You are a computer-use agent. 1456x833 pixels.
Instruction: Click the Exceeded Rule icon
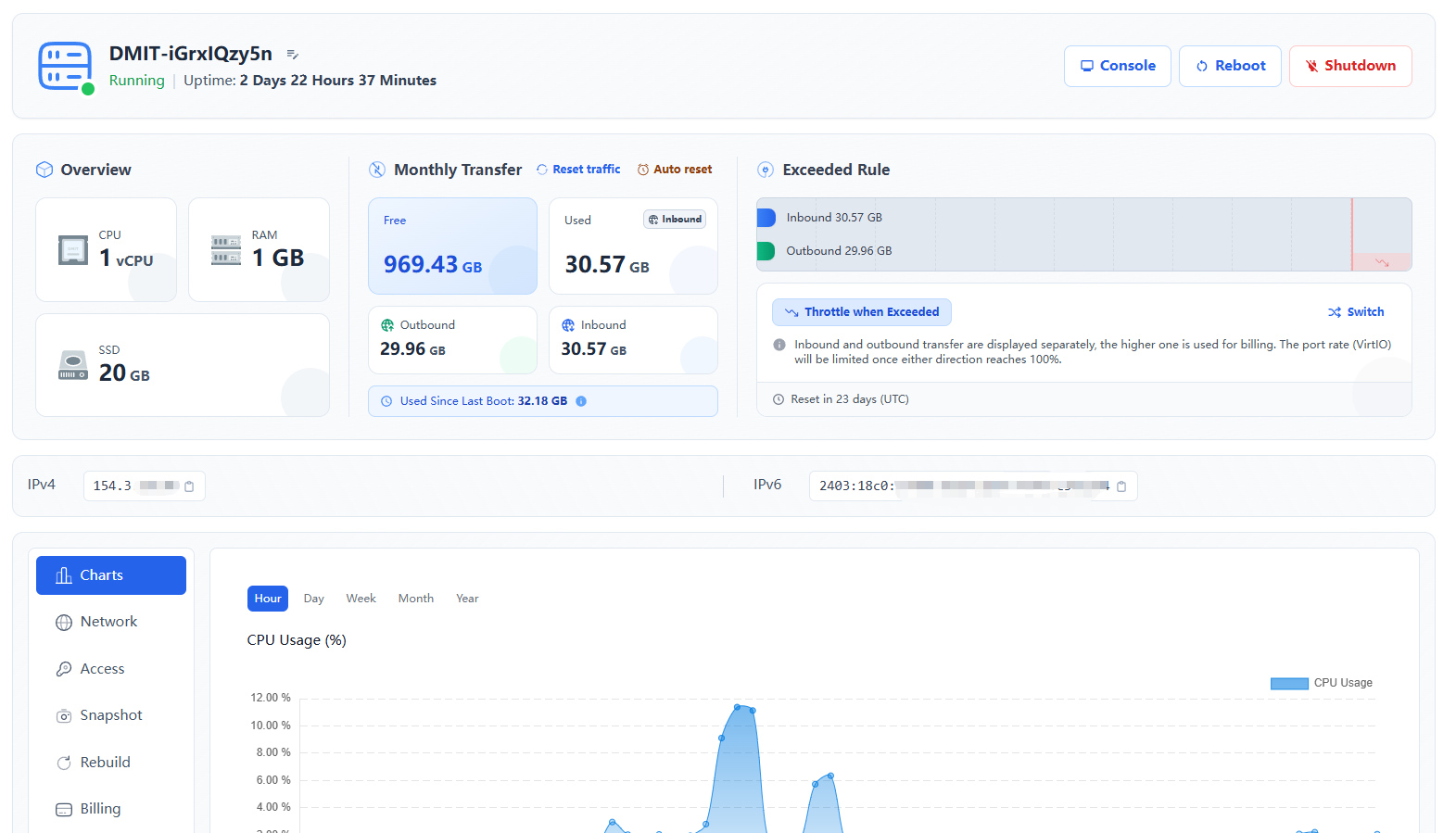pyautogui.click(x=766, y=170)
